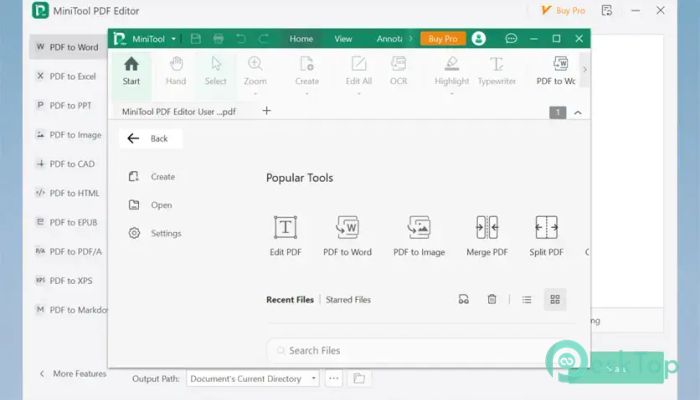
Task: Switch recent files to grid view
Action: [555, 300]
